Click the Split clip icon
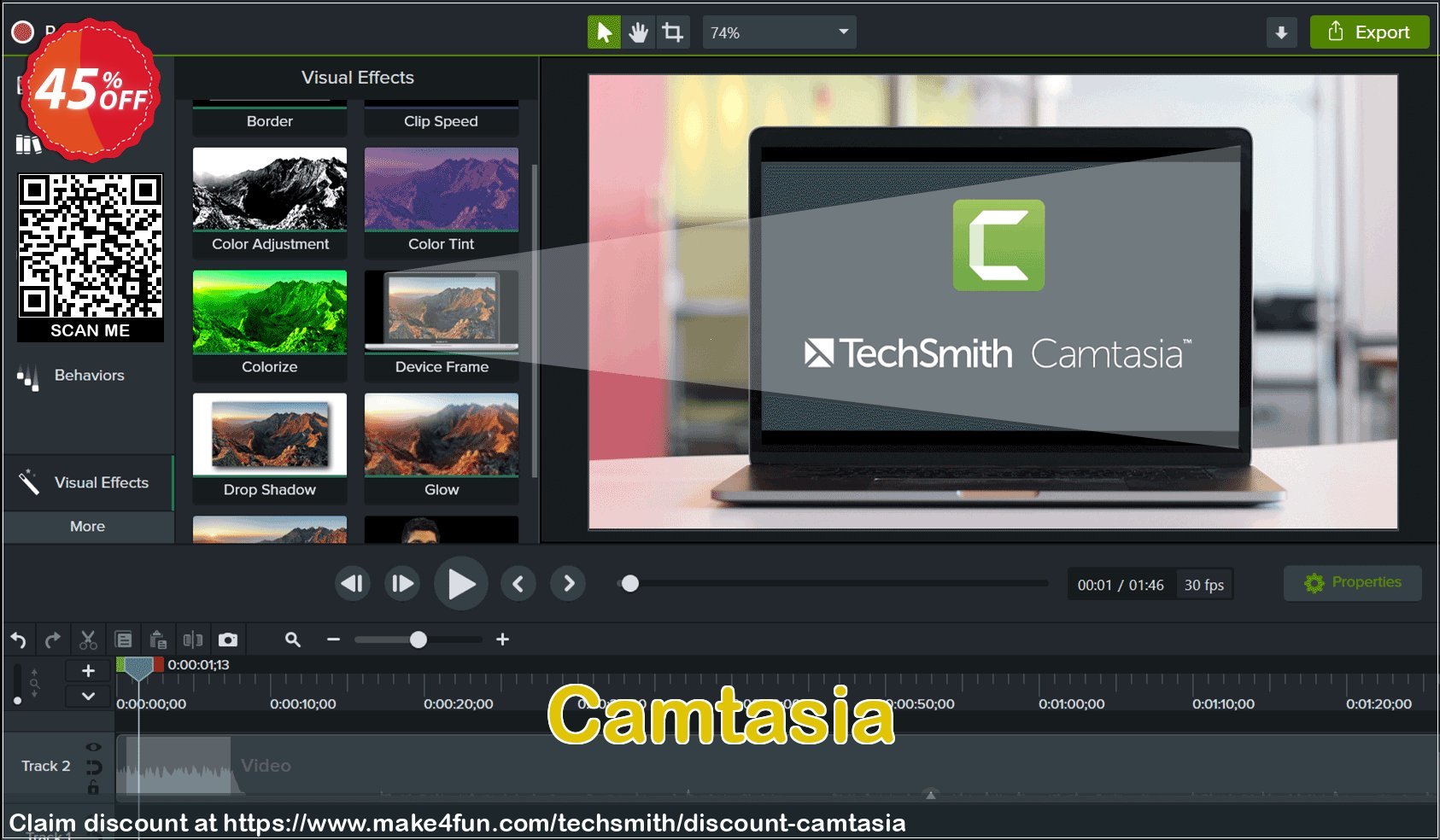The width and height of the screenshot is (1440, 840). 193,639
